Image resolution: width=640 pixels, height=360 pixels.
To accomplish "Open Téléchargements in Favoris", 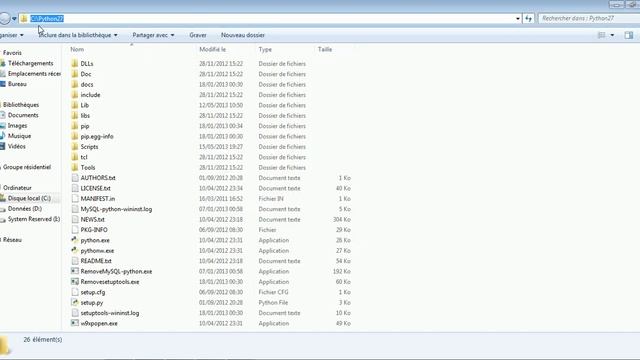I will coord(31,63).
